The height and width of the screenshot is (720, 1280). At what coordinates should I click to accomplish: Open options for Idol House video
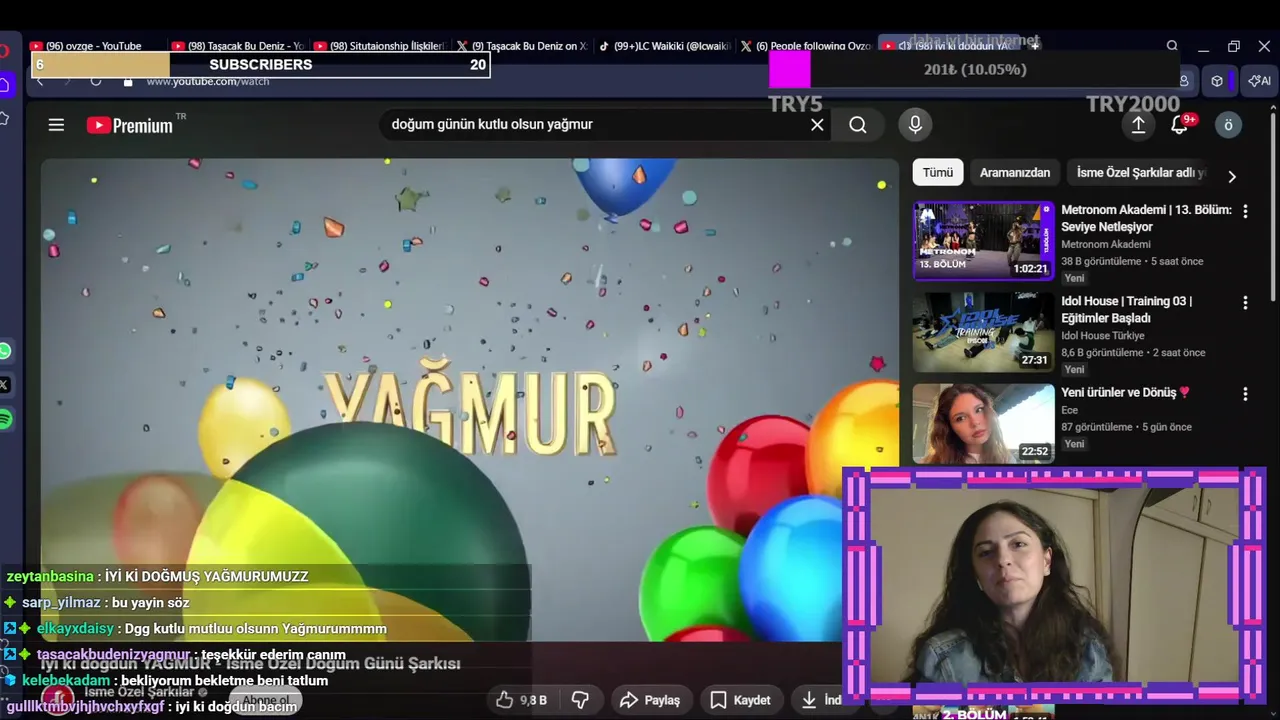tap(1245, 302)
